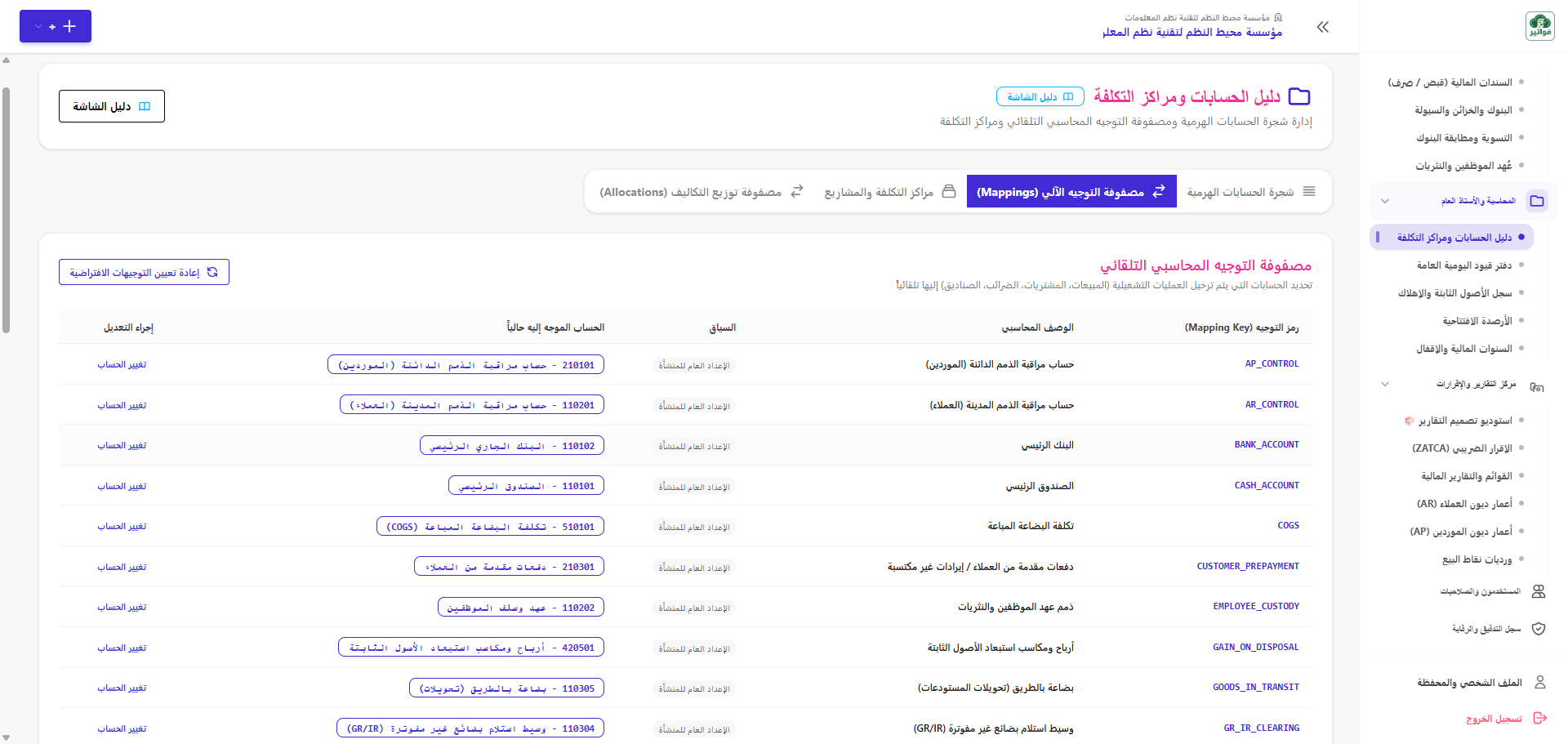Switch to شجرة الحسابات الهرمية tab
This screenshot has width=1568, height=744.
1253,191
